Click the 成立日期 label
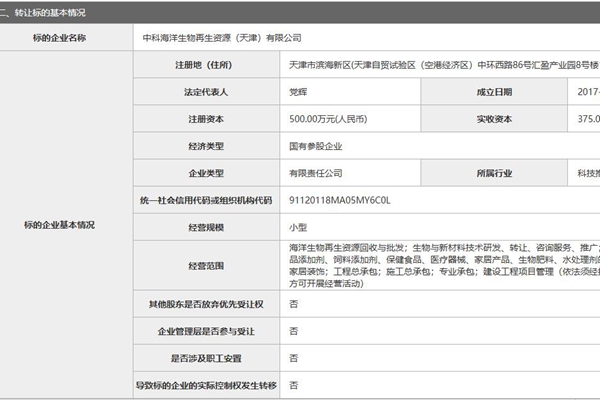The height and width of the screenshot is (400, 600). pyautogui.click(x=493, y=91)
